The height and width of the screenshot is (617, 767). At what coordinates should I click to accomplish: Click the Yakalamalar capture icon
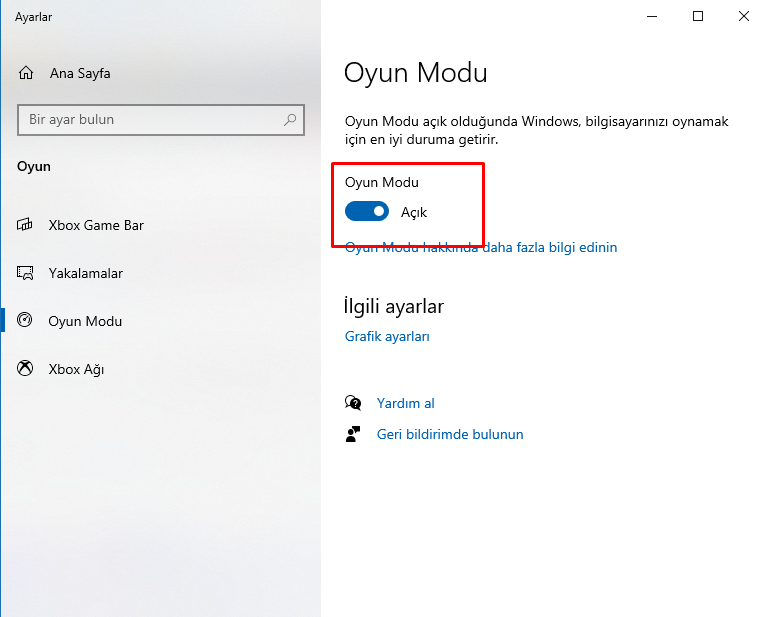pos(25,273)
